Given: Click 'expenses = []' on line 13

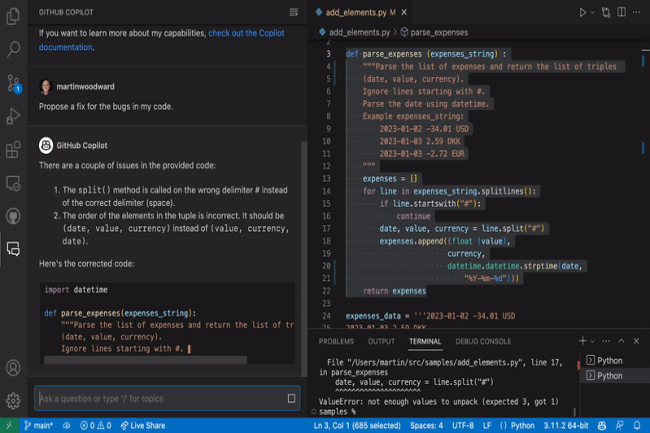Looking at the screenshot, I should [x=390, y=179].
